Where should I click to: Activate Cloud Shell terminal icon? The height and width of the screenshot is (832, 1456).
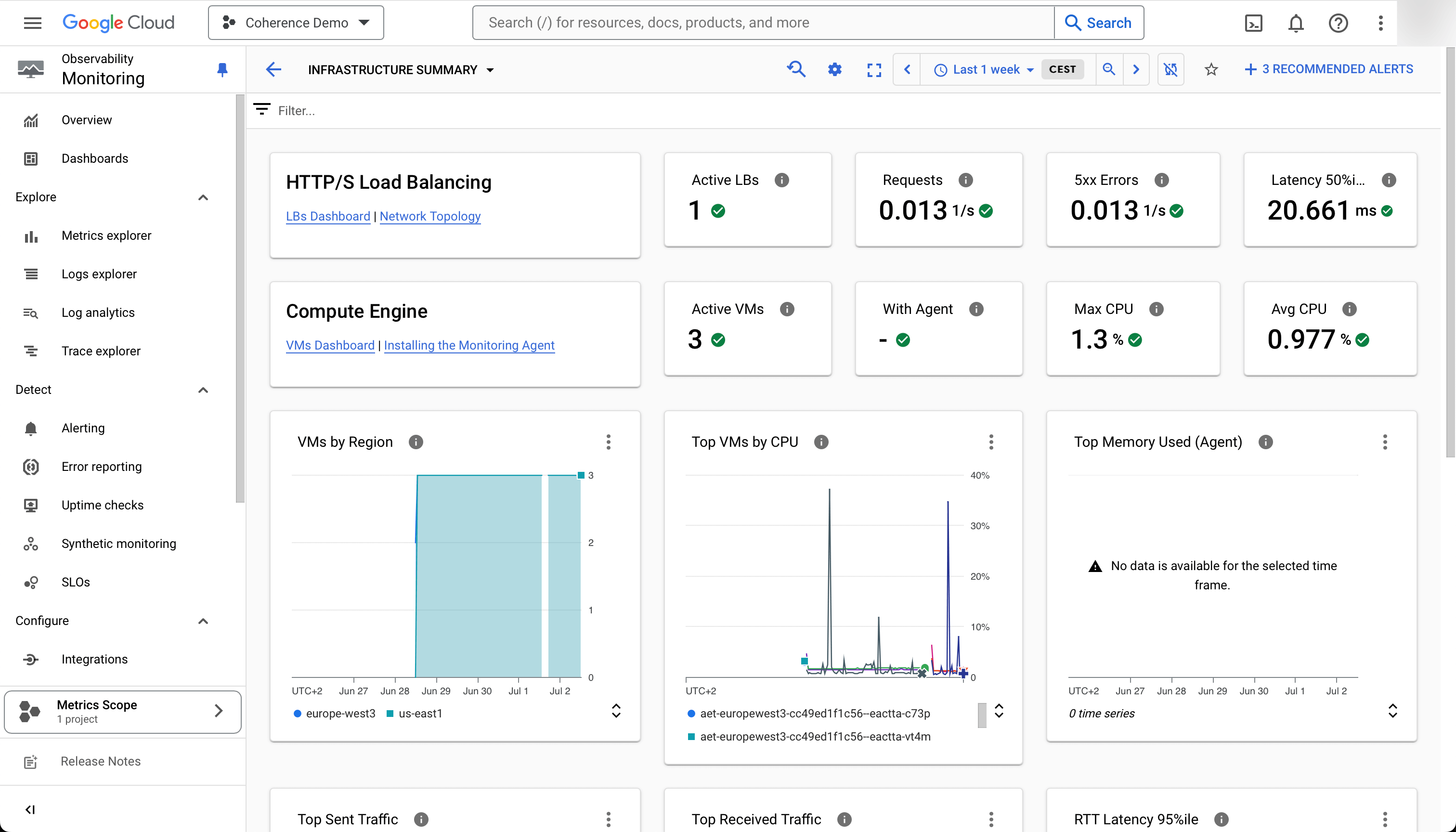coord(1253,23)
